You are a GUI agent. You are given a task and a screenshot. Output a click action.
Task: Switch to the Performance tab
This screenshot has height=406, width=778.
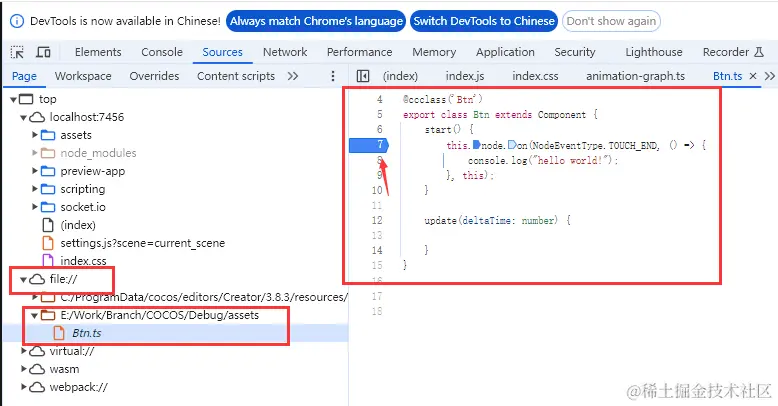coord(359,52)
